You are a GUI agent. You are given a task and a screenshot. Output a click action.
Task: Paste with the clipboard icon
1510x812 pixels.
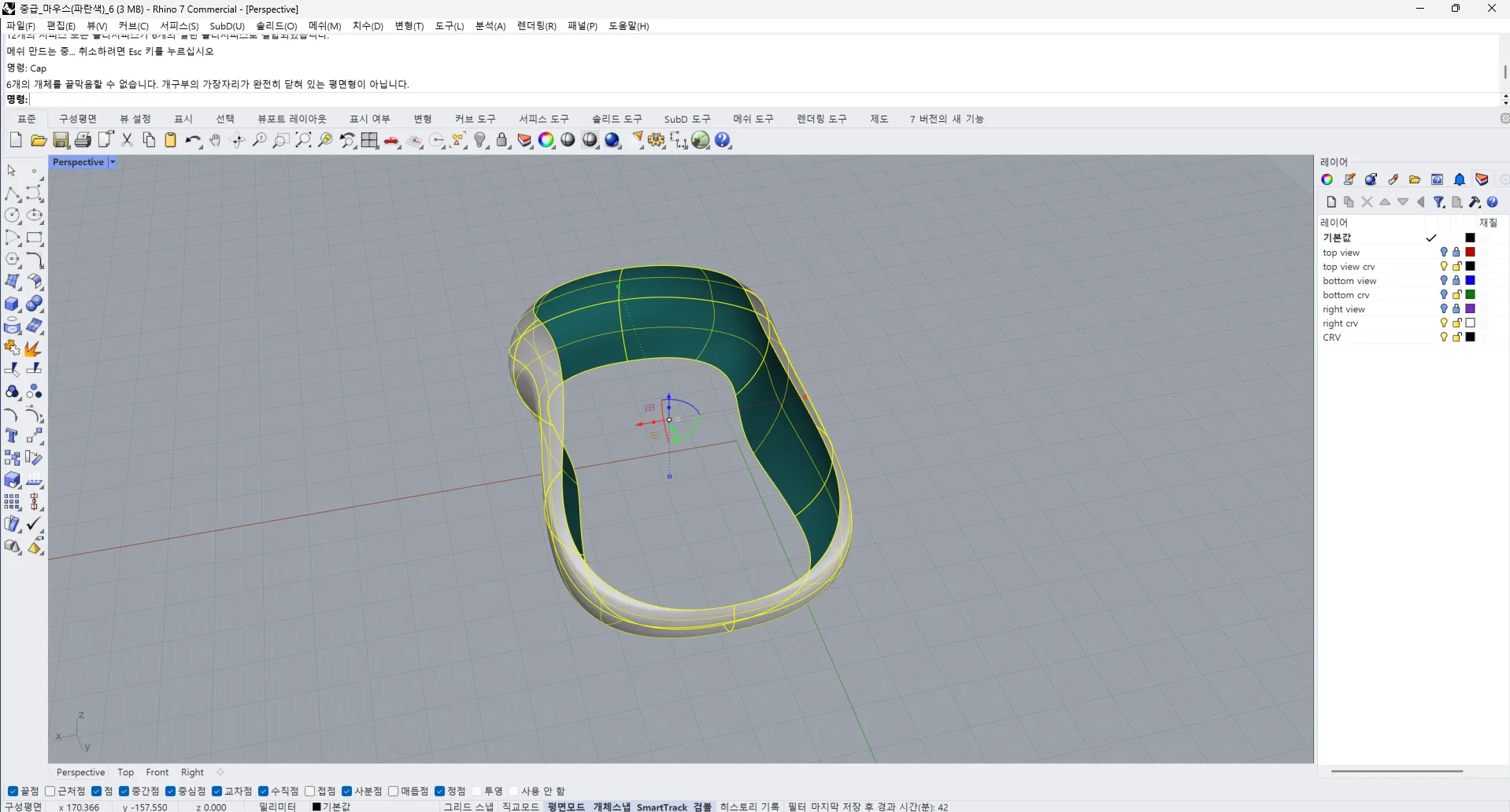170,140
